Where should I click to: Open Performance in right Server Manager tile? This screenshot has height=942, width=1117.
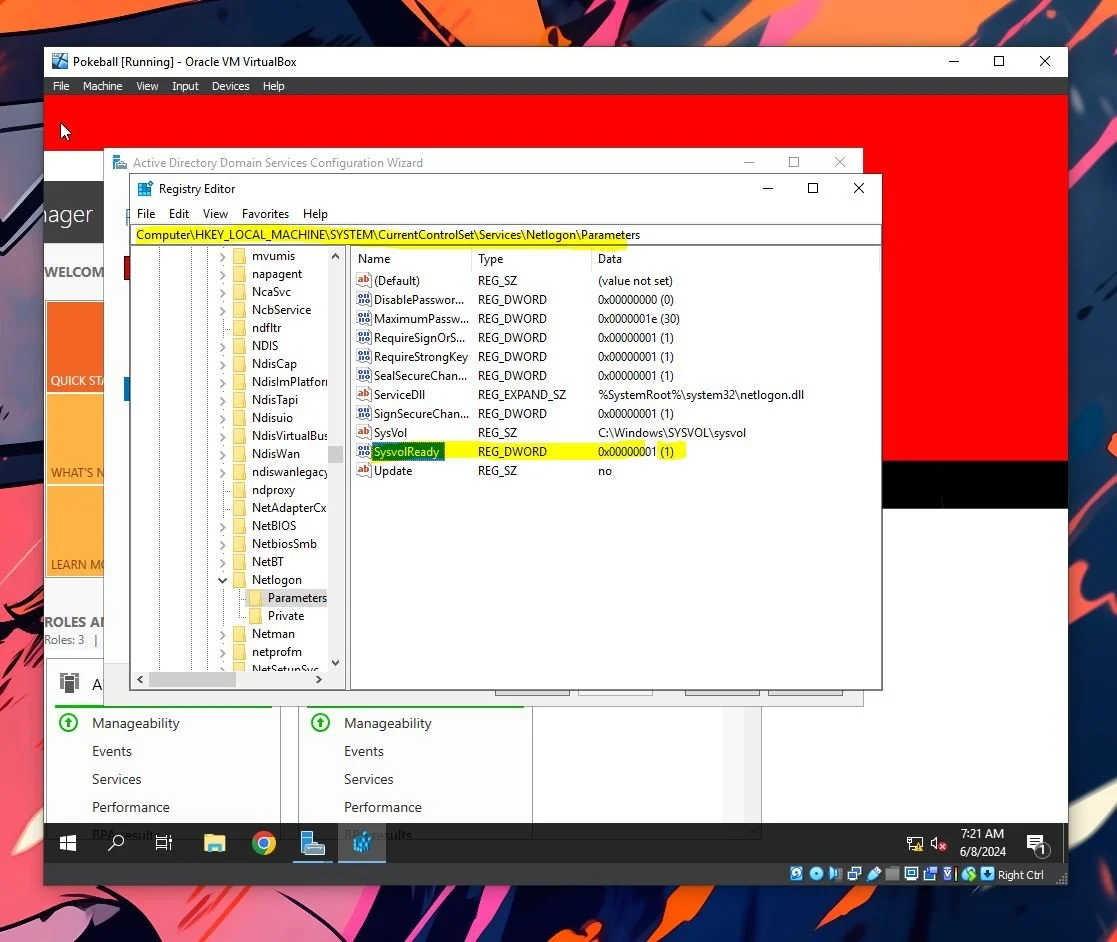[383, 807]
